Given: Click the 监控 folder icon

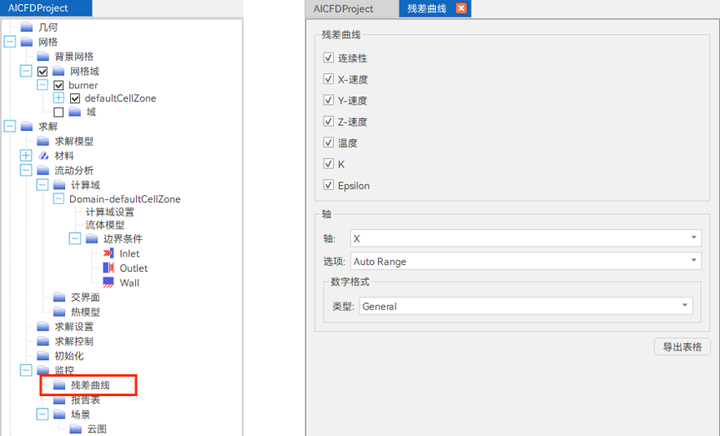Looking at the screenshot, I should (43, 370).
